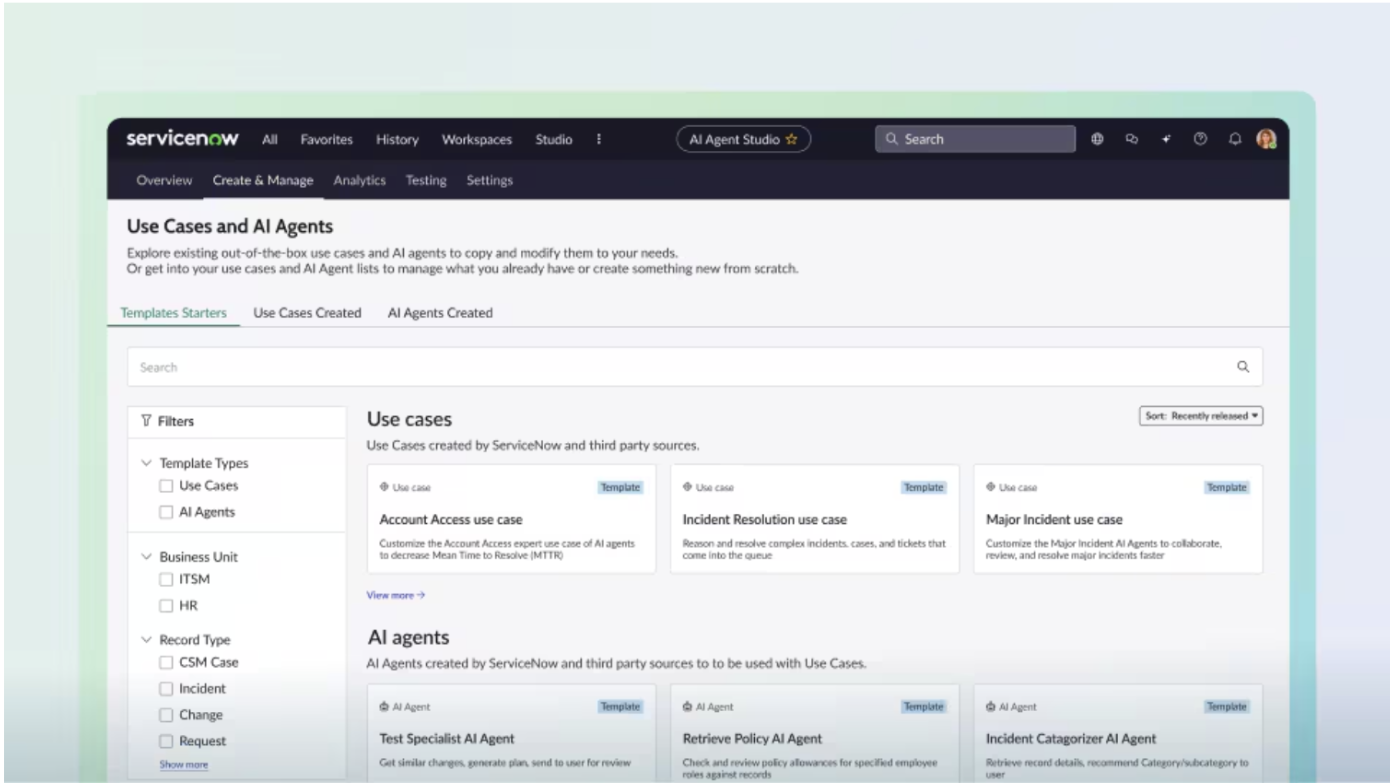Select the Create & Manage tab
This screenshot has height=784, width=1390.
click(x=263, y=181)
